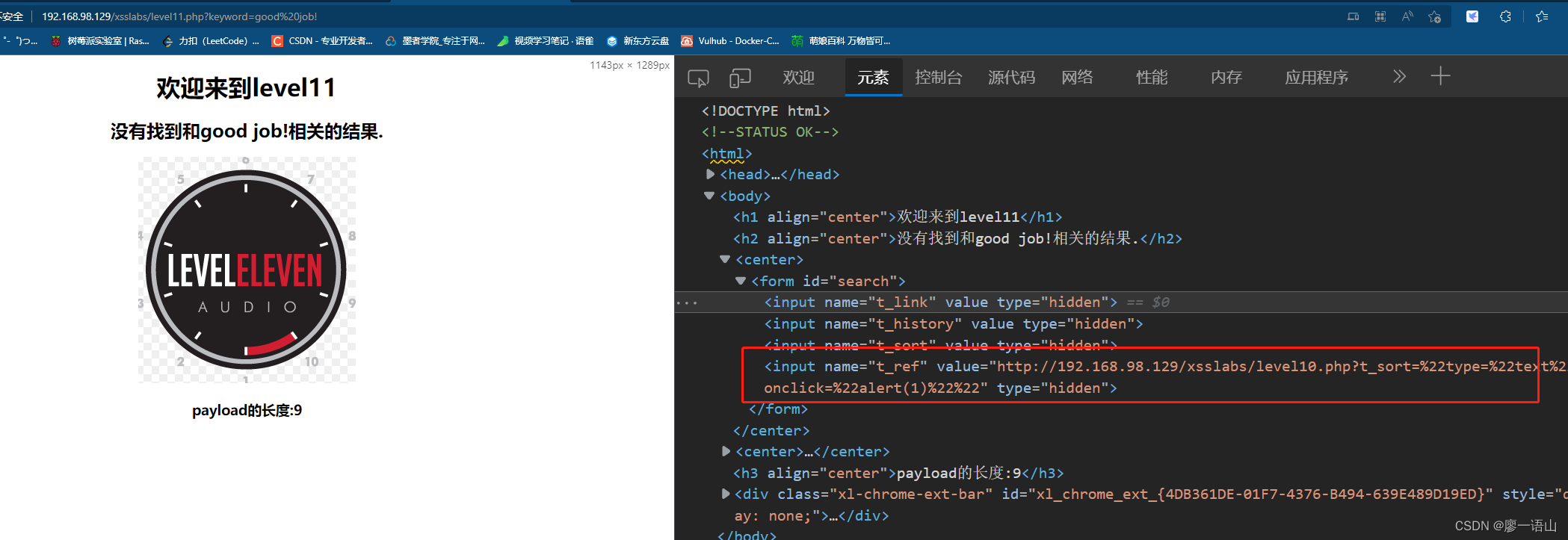The image size is (1568, 540).
Task: Open the 墨者学院 bookmark
Action: coord(434,41)
